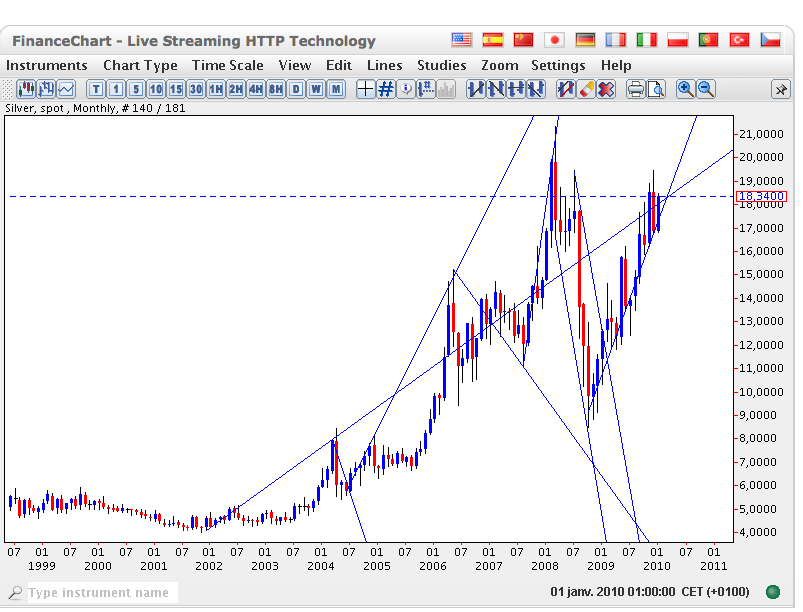The height and width of the screenshot is (612, 803).
Task: Toggle the crosshair cursor tool
Action: coord(365,89)
